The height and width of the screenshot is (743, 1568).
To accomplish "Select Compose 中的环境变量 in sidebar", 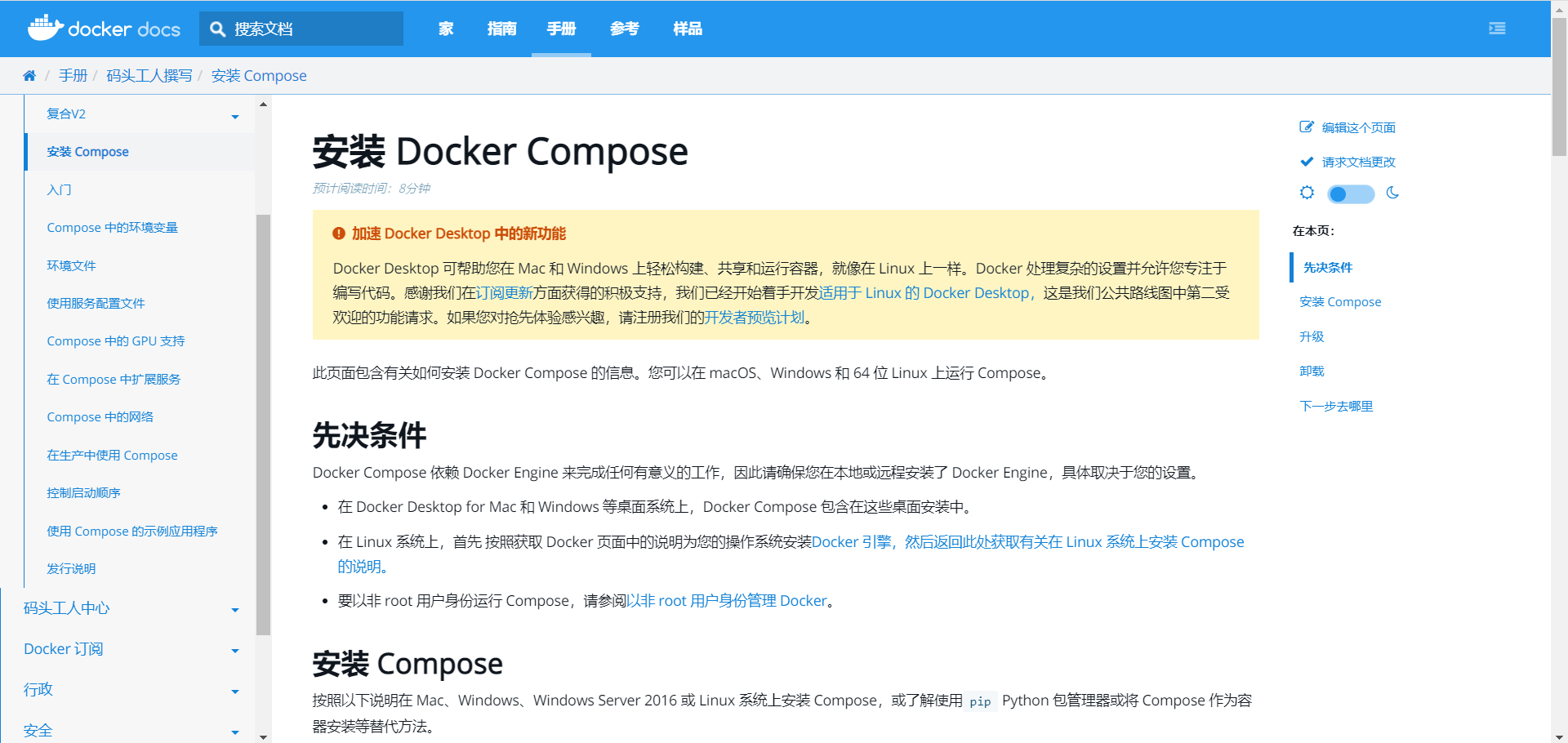I will pos(112,228).
